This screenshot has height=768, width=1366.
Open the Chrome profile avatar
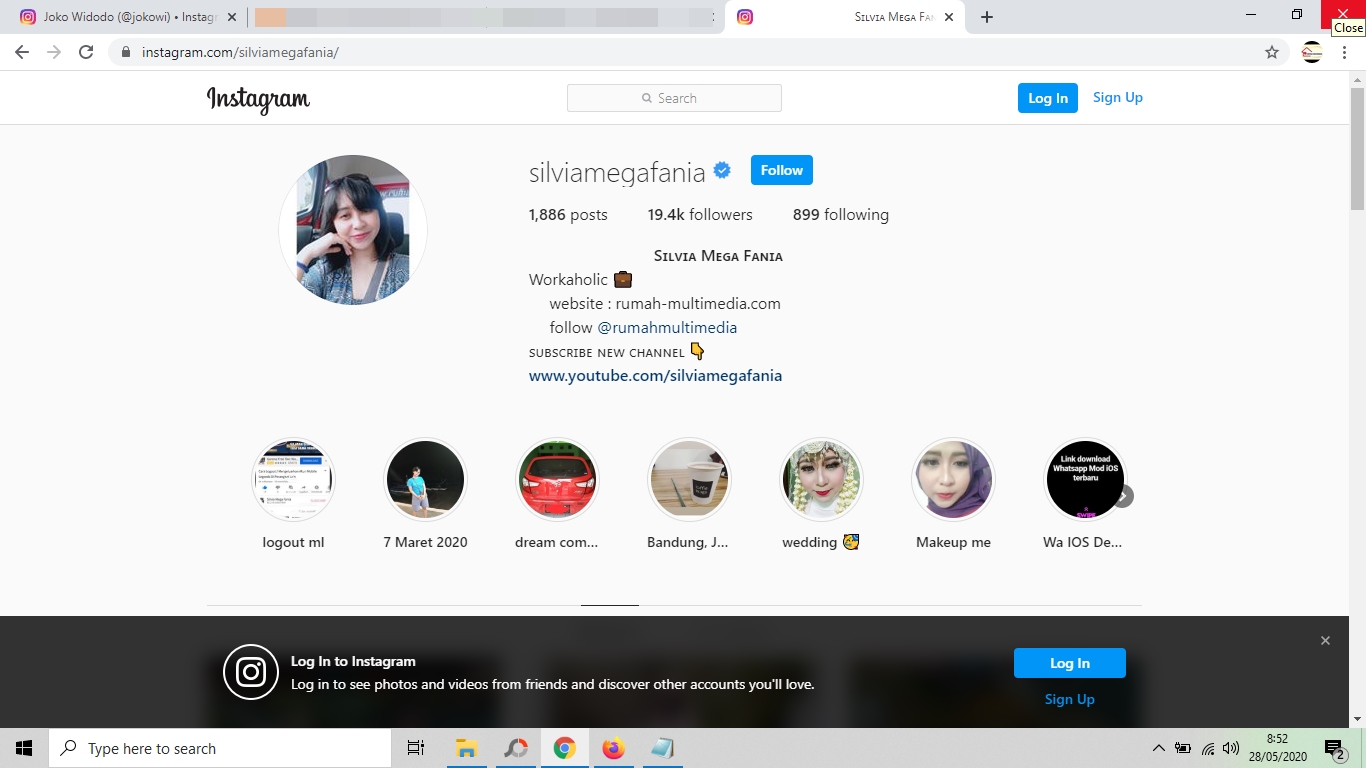point(1312,52)
